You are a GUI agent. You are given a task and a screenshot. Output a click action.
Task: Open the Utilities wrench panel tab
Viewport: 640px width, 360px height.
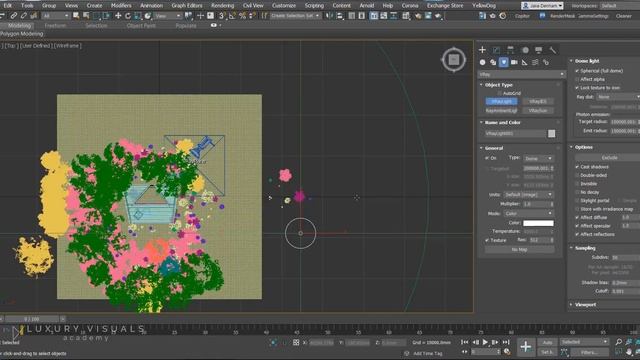tap(553, 50)
